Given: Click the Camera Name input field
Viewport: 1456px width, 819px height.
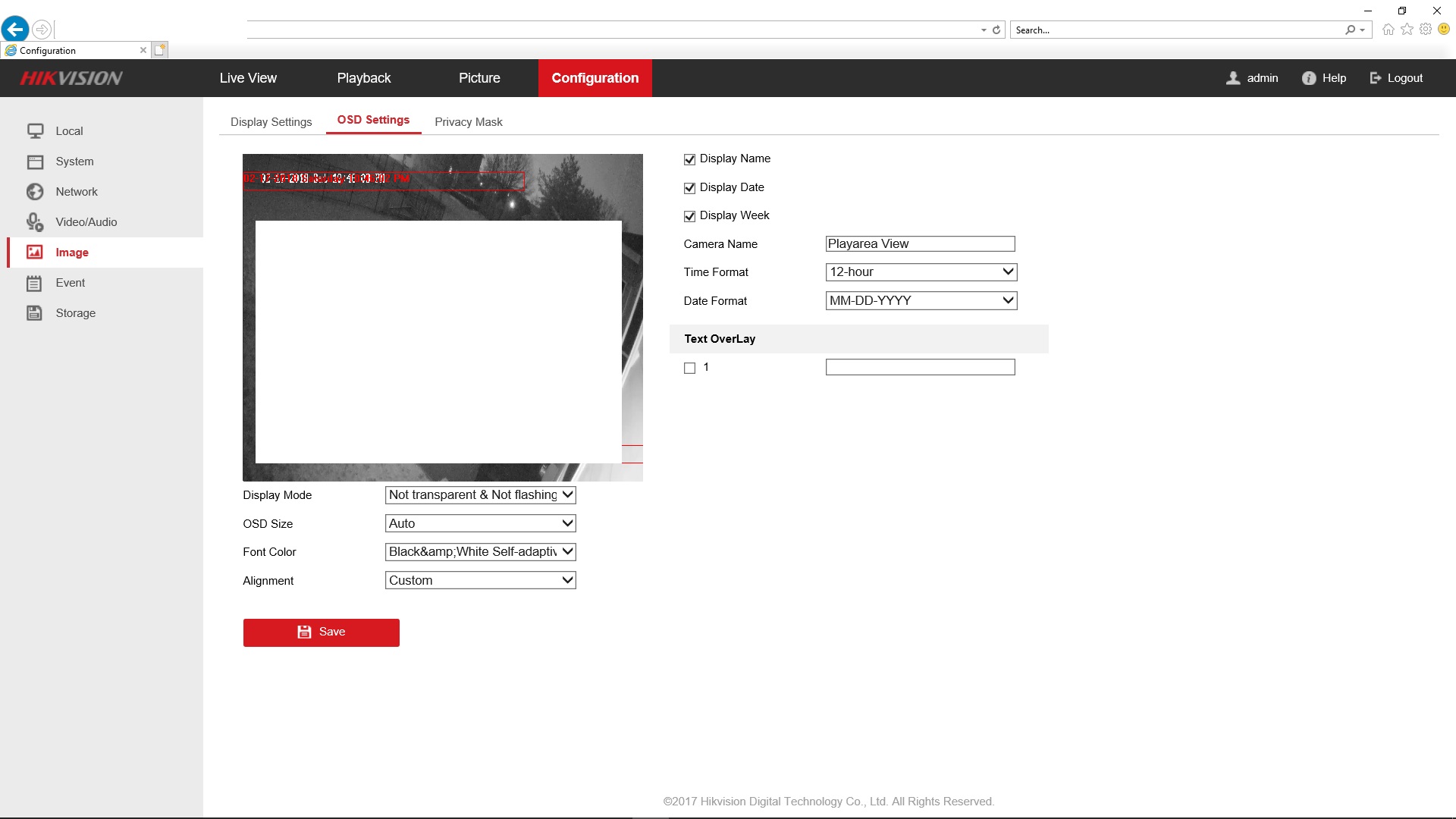Looking at the screenshot, I should (920, 244).
